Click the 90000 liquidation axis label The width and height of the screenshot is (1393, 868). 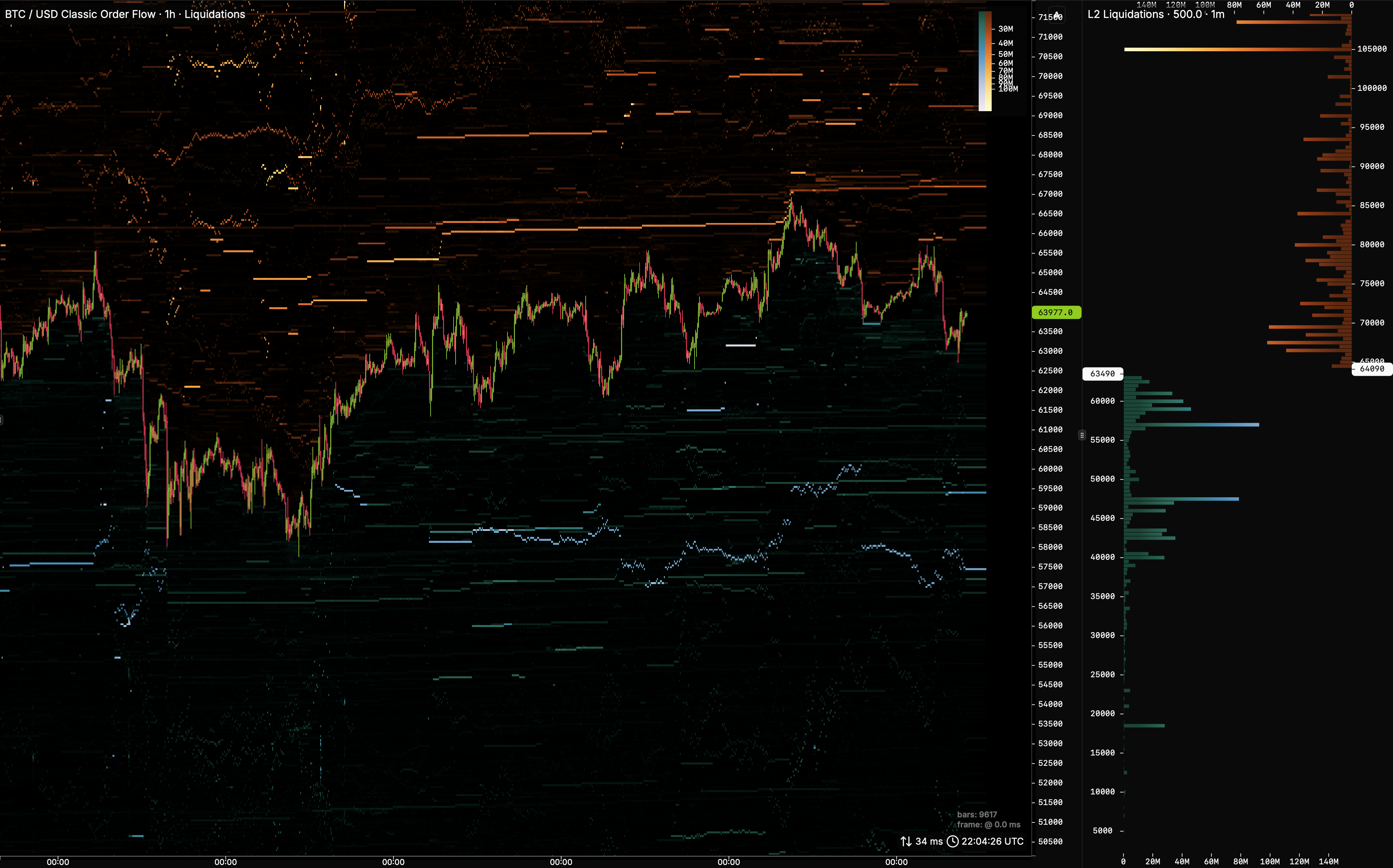(x=1372, y=166)
